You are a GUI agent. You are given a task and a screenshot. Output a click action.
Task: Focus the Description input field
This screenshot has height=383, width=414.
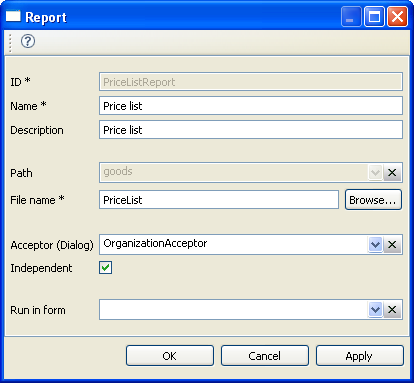click(x=251, y=130)
